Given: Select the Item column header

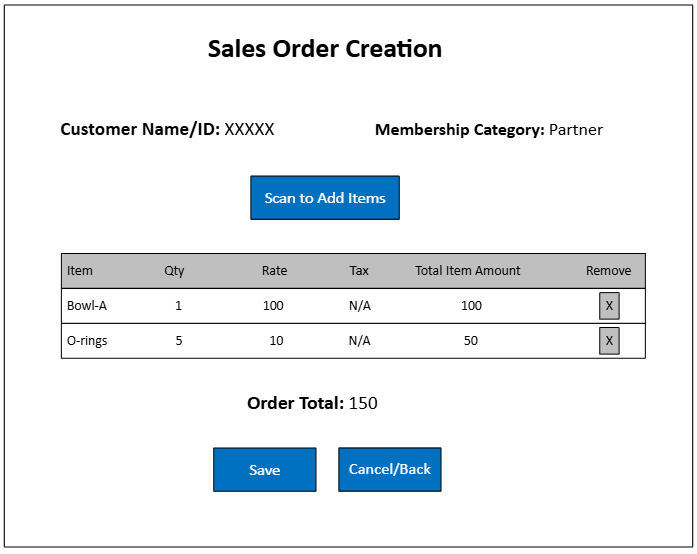Looking at the screenshot, I should (x=80, y=271).
